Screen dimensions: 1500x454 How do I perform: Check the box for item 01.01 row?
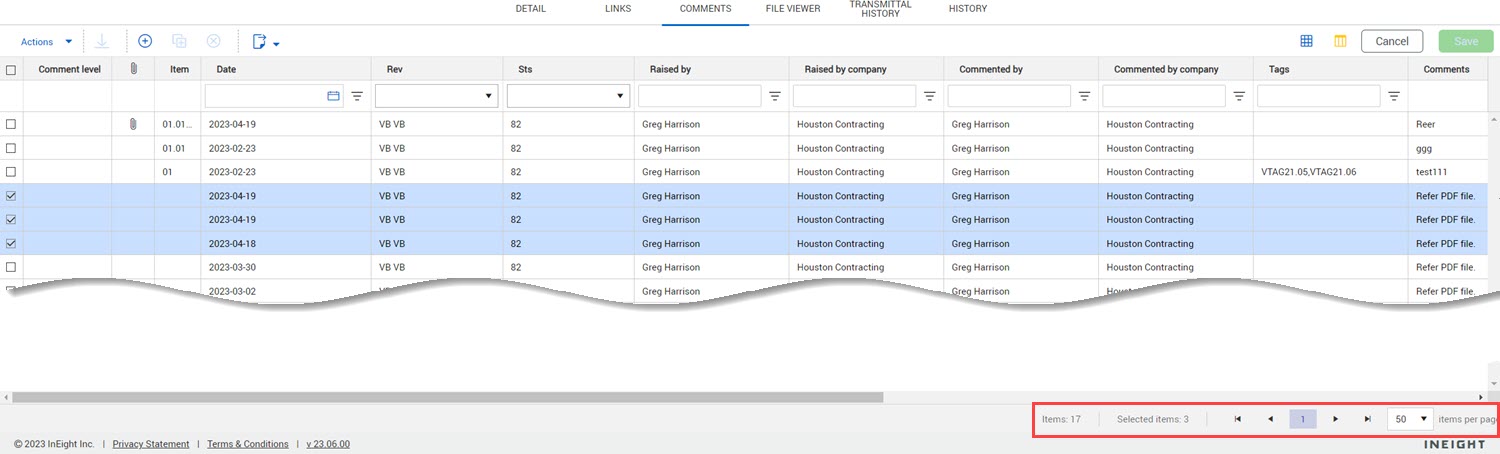[11, 148]
